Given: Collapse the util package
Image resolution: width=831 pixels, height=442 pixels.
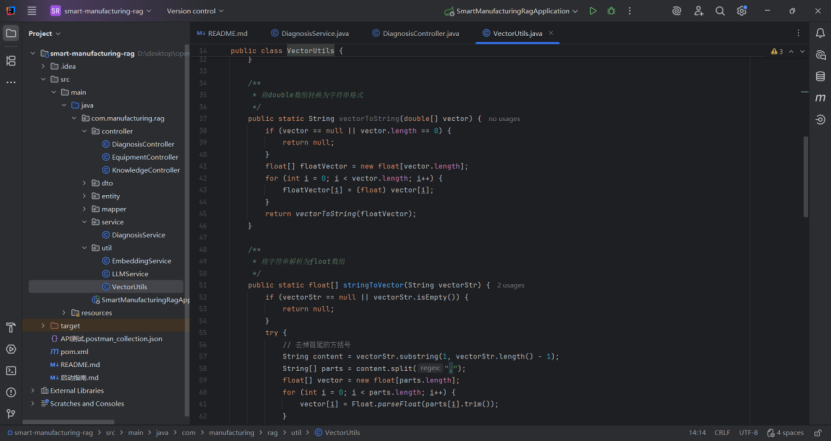Looking at the screenshot, I should click(x=84, y=247).
